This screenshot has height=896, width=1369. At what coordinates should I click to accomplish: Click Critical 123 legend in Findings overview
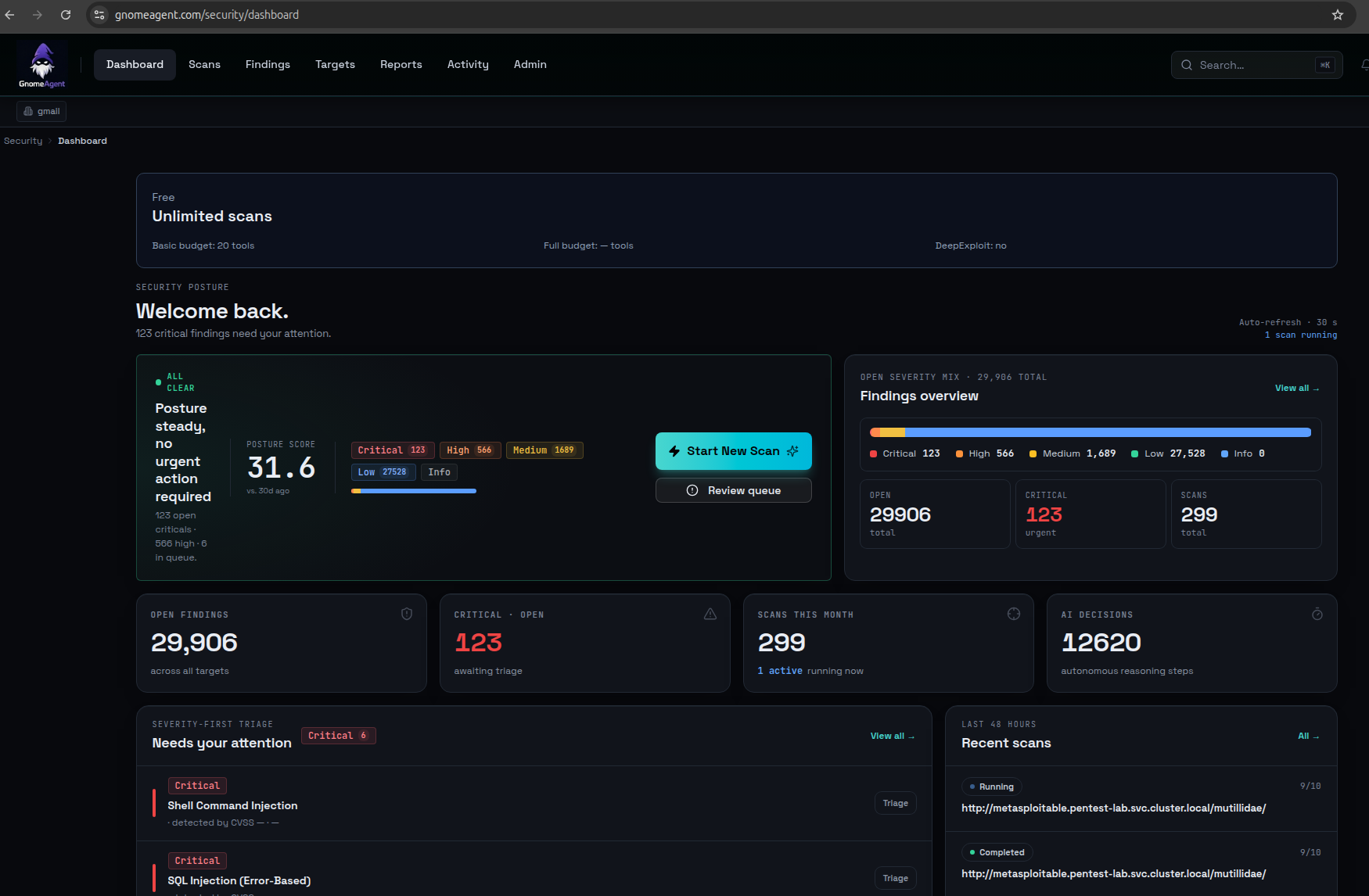tap(904, 453)
